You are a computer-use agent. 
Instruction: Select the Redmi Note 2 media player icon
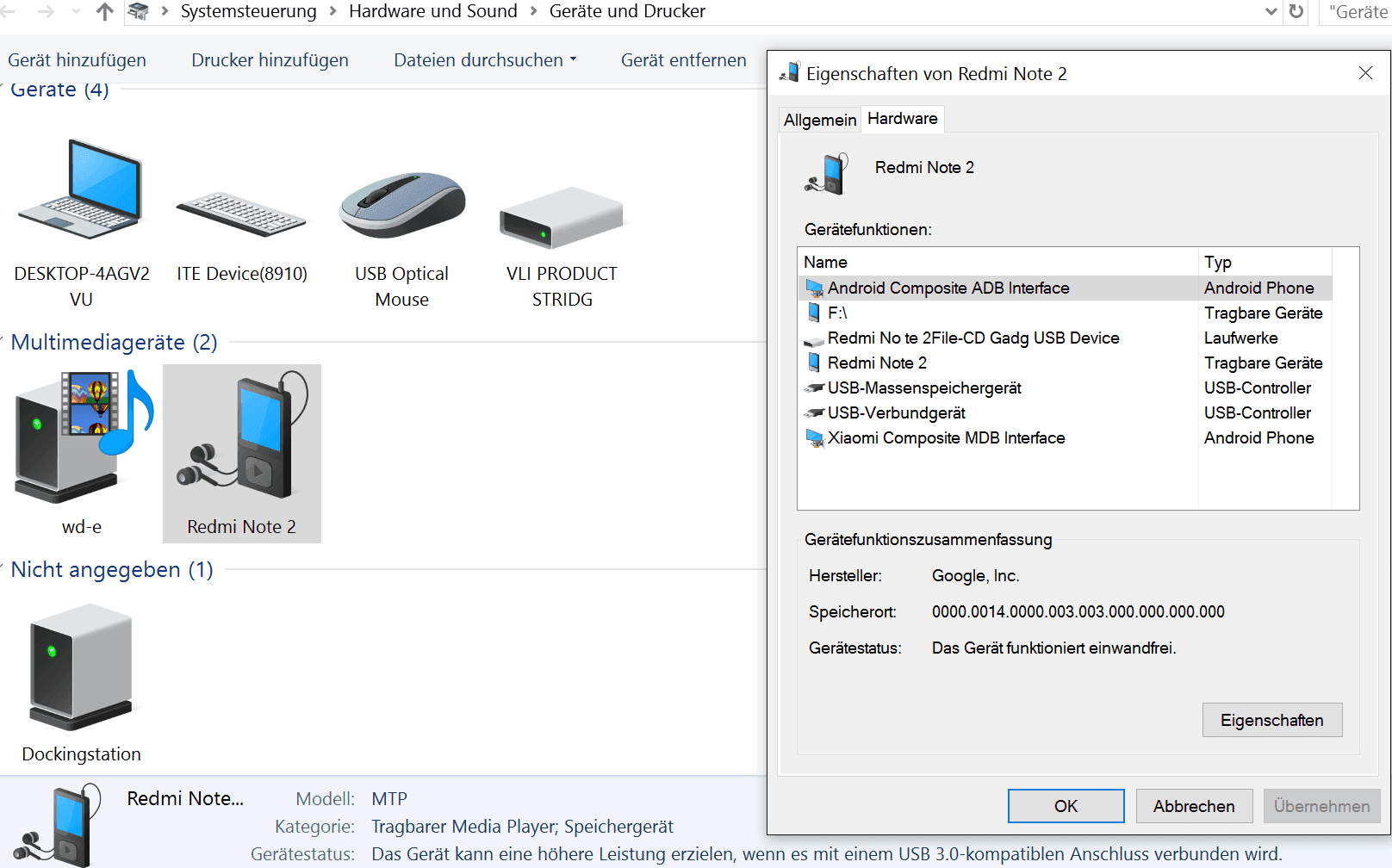click(x=242, y=435)
